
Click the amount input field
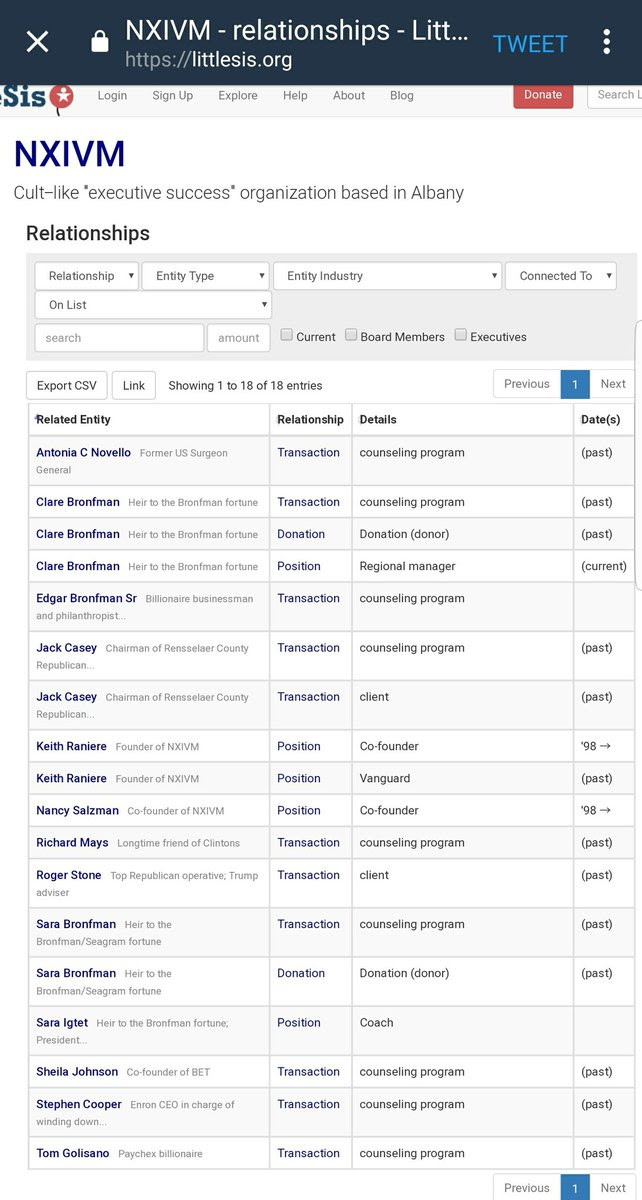click(x=239, y=338)
